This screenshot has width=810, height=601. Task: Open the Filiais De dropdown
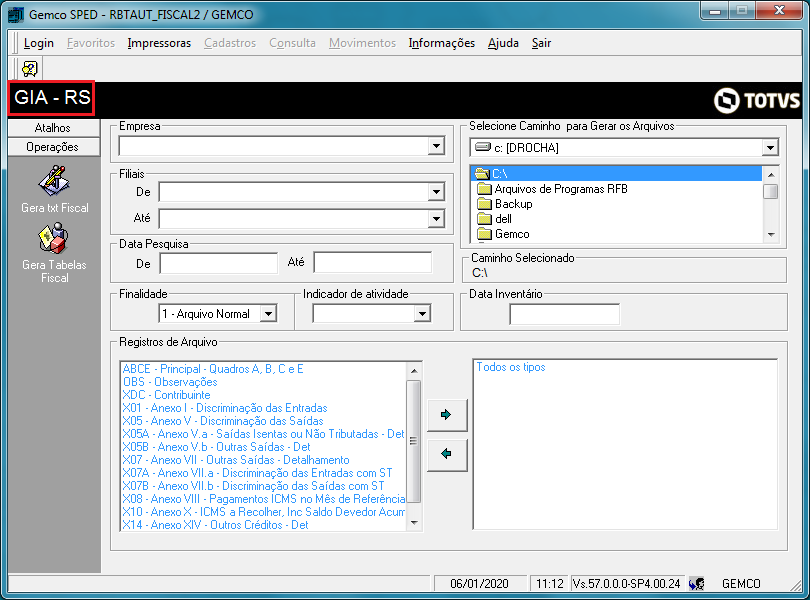click(437, 192)
